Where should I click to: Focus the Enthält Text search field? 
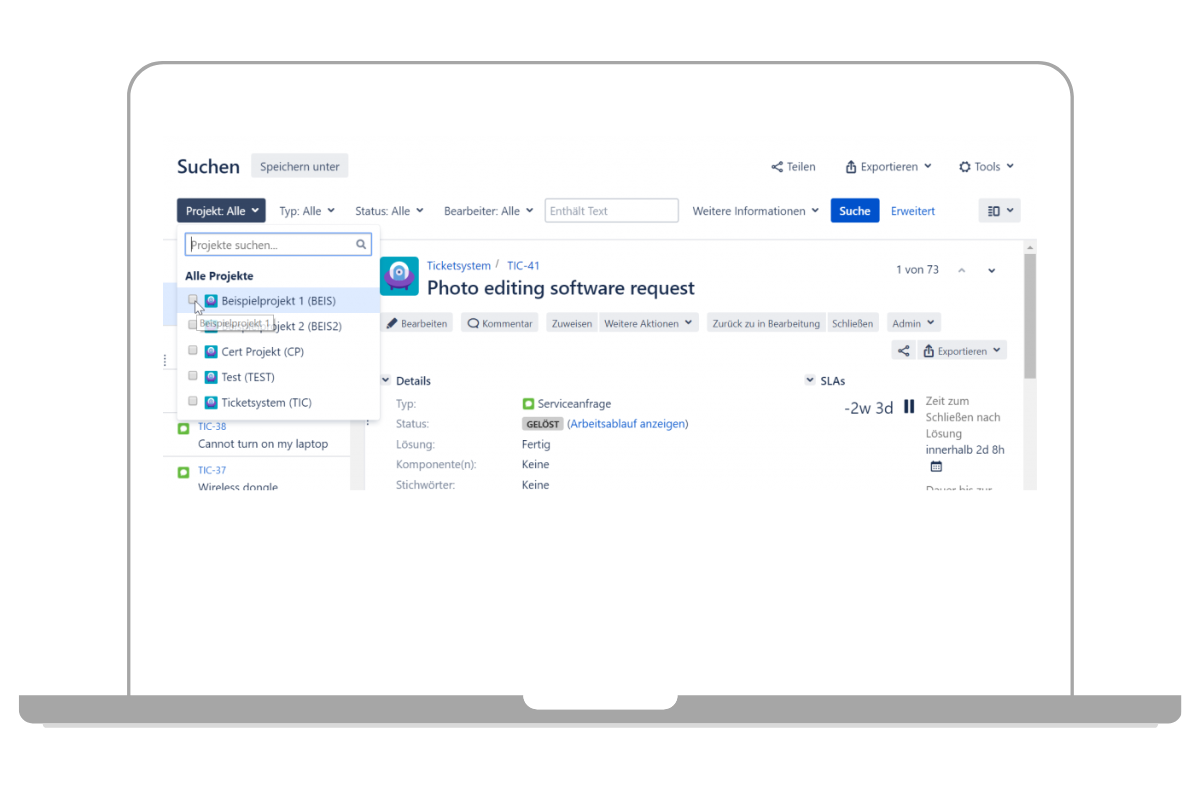point(611,211)
